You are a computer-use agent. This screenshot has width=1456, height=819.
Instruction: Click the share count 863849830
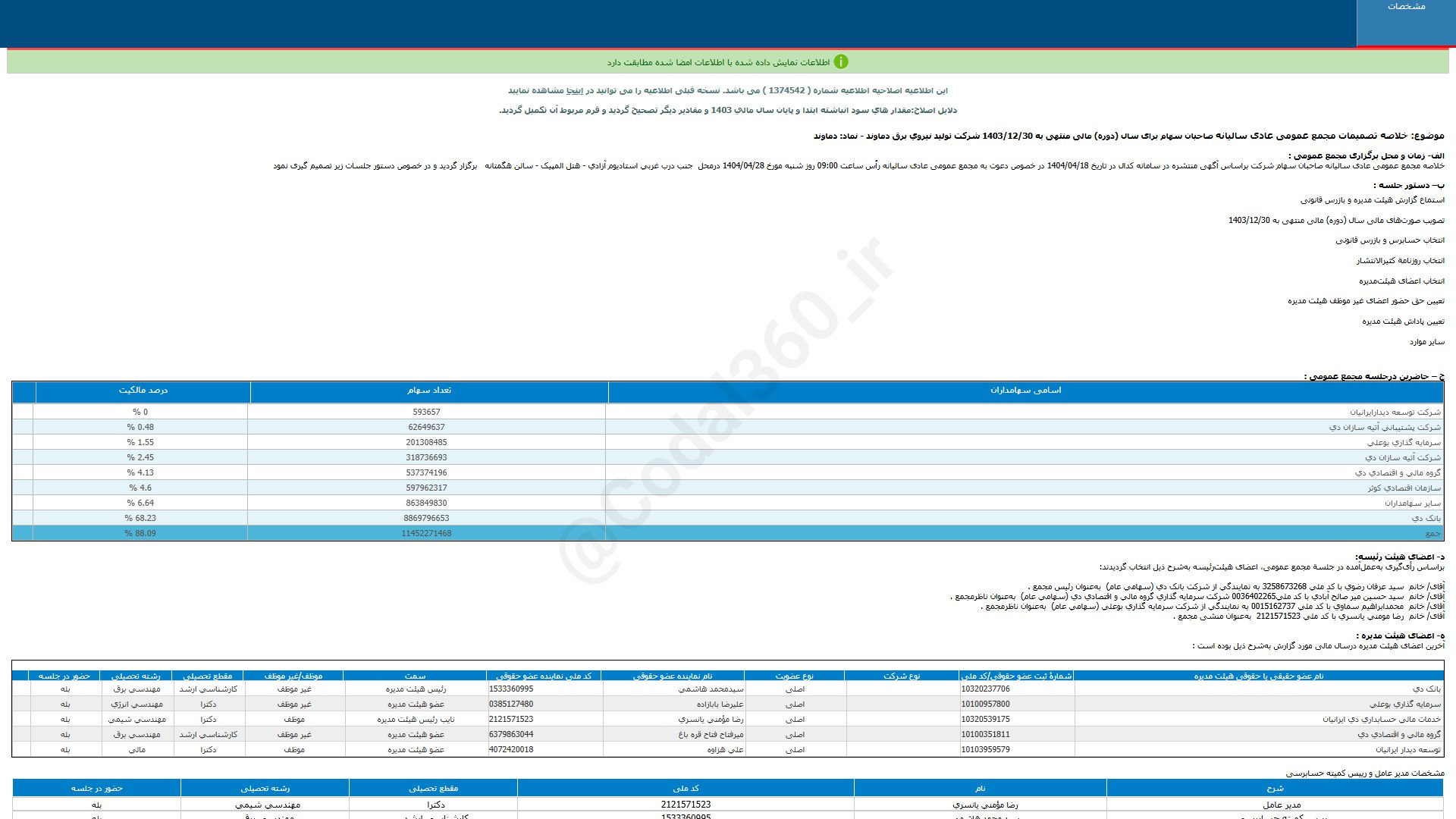click(x=426, y=503)
